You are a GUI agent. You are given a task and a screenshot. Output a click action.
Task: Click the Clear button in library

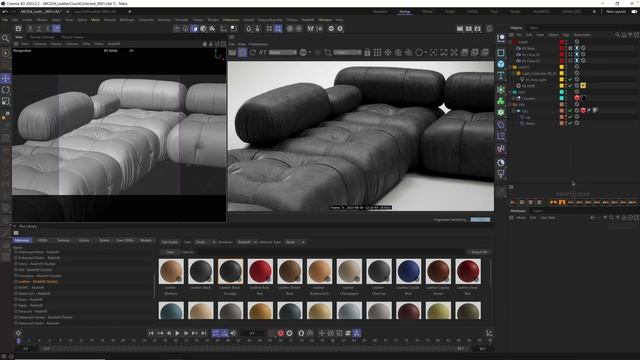coord(170,252)
